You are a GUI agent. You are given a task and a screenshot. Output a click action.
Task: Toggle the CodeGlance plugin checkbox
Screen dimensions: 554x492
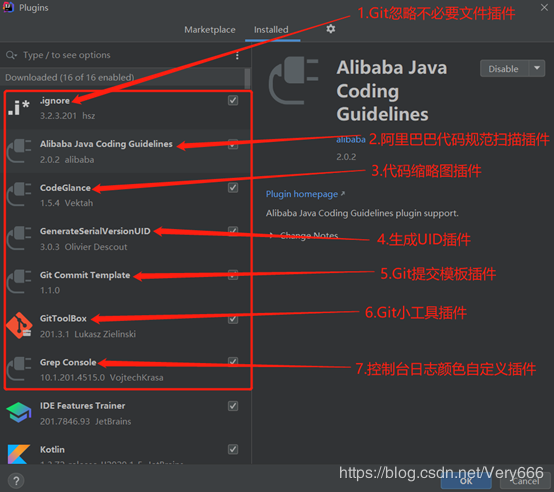click(x=233, y=188)
